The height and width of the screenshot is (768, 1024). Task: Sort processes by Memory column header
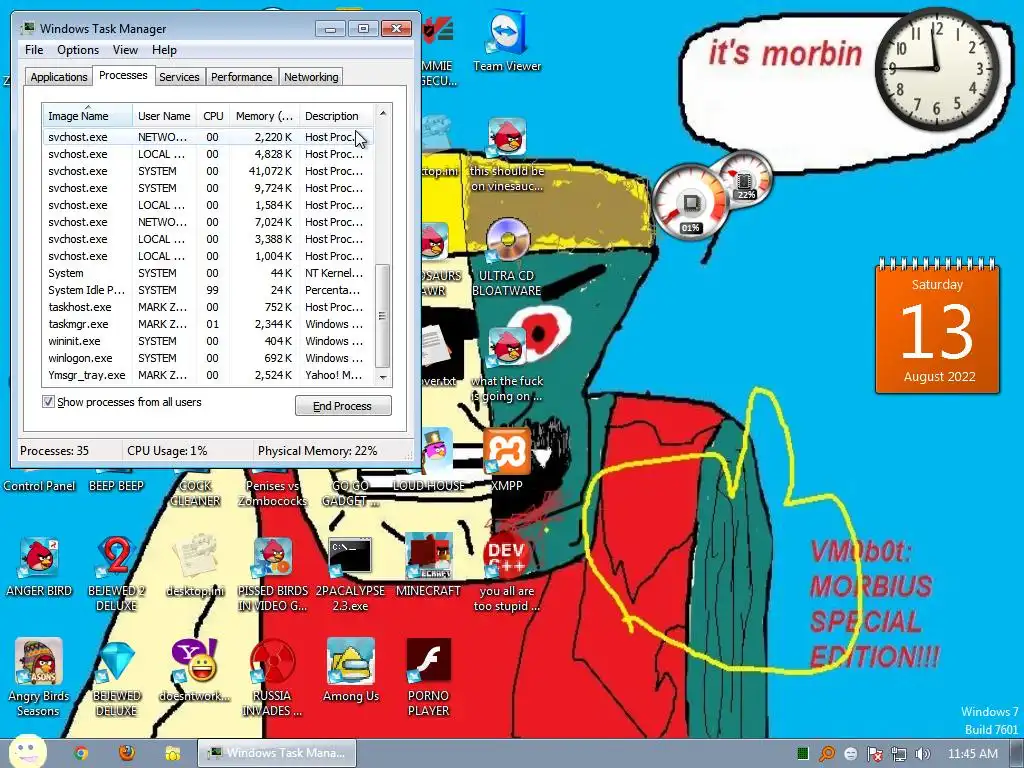(x=264, y=116)
